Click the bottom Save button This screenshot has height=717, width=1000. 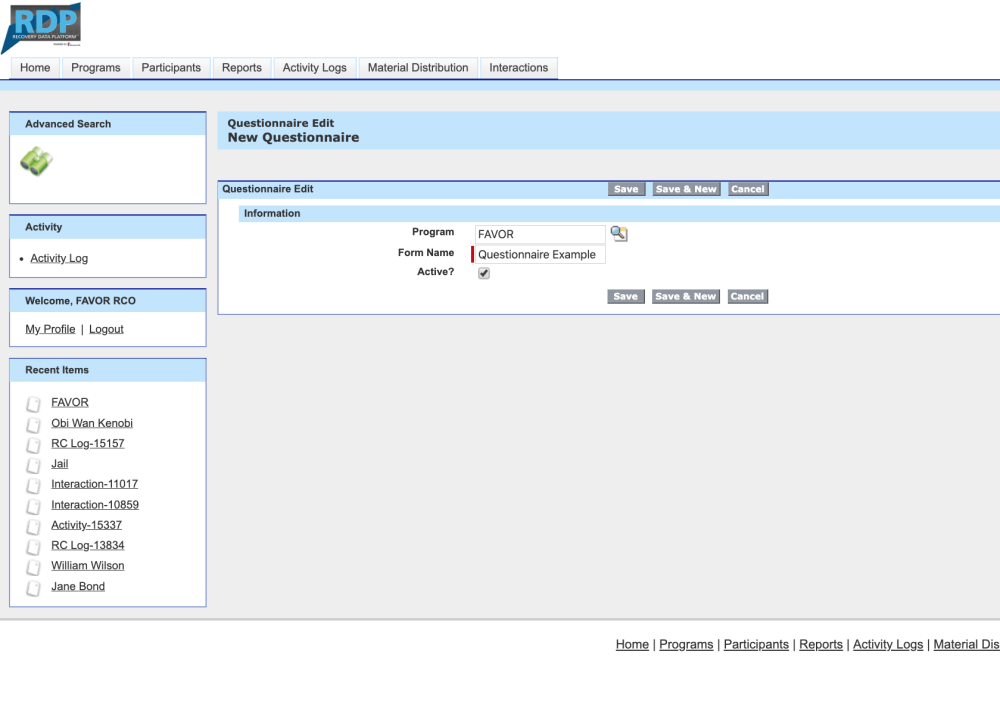click(x=626, y=296)
